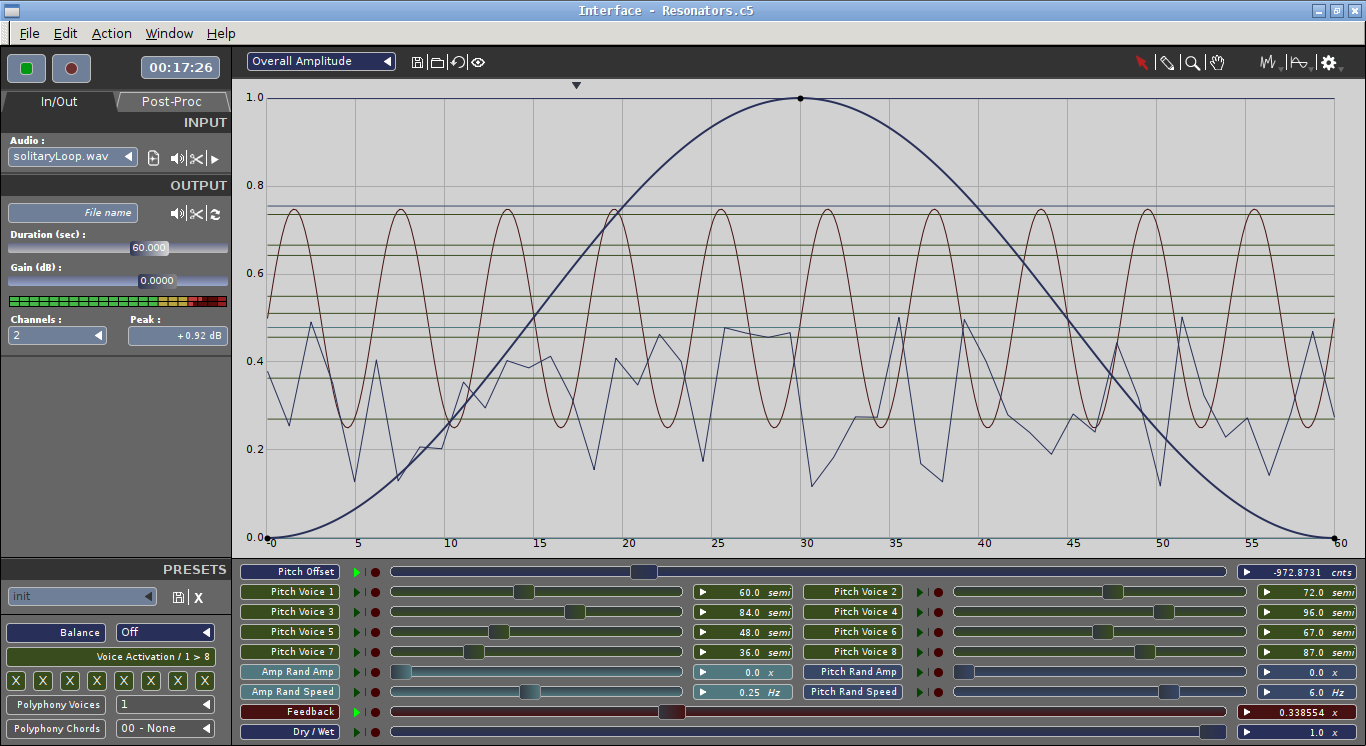Open the Edit menu
Image resolution: width=1366 pixels, height=746 pixels.
click(x=65, y=33)
